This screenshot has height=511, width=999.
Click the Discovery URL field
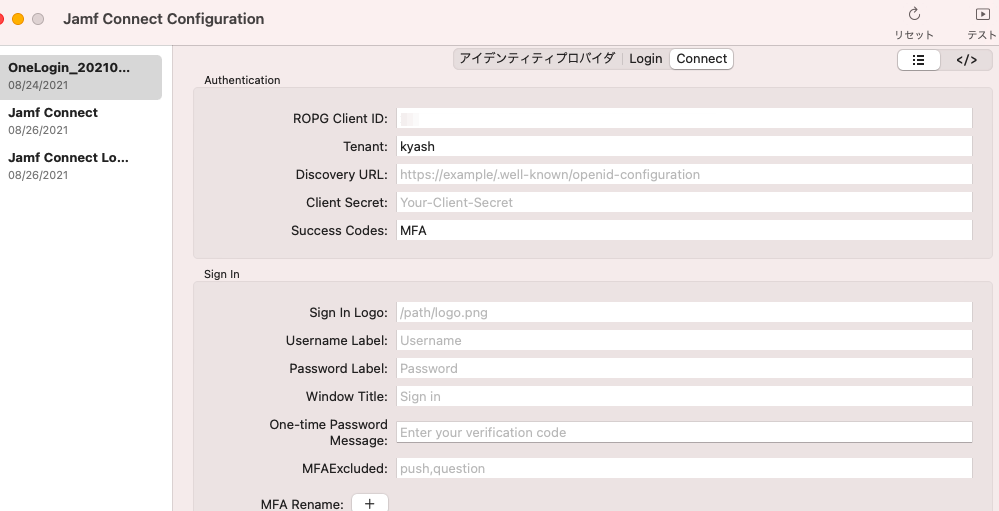click(x=684, y=175)
